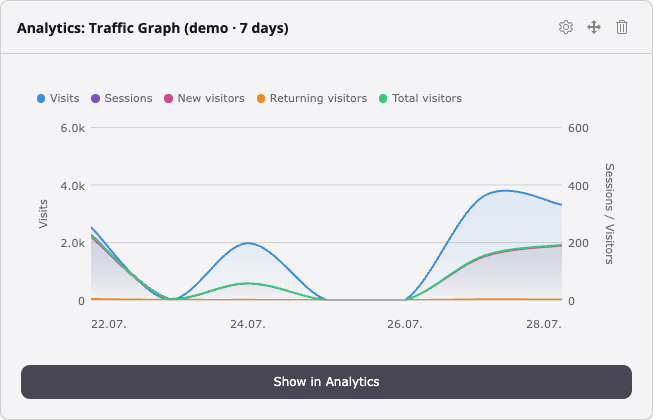Click the Sessions legend label

(128, 98)
